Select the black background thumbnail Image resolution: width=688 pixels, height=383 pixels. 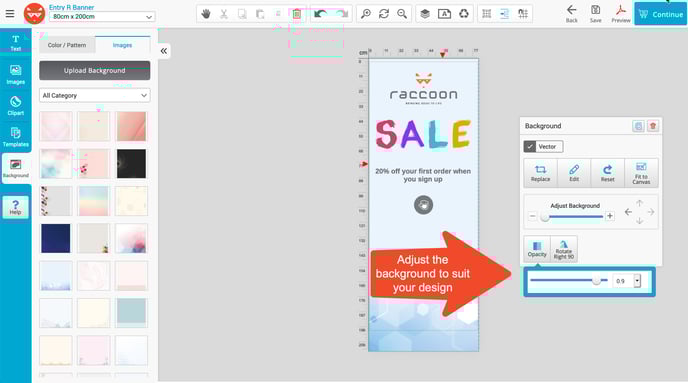(131, 164)
